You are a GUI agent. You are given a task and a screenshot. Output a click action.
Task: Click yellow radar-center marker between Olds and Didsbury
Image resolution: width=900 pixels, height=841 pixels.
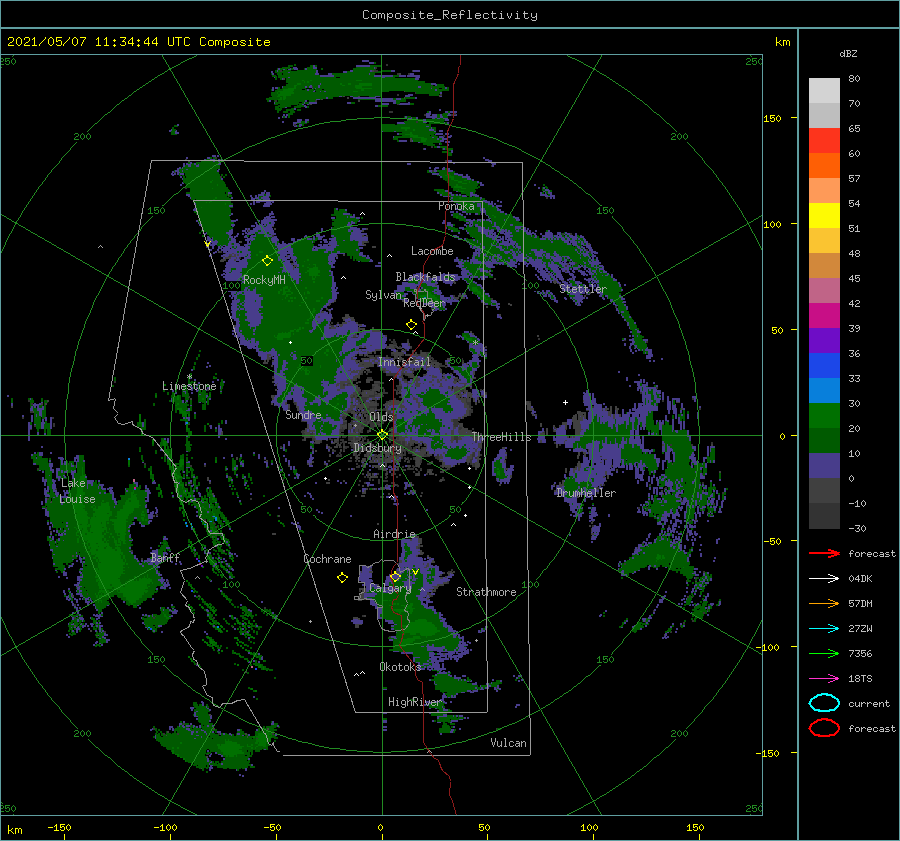pos(382,435)
